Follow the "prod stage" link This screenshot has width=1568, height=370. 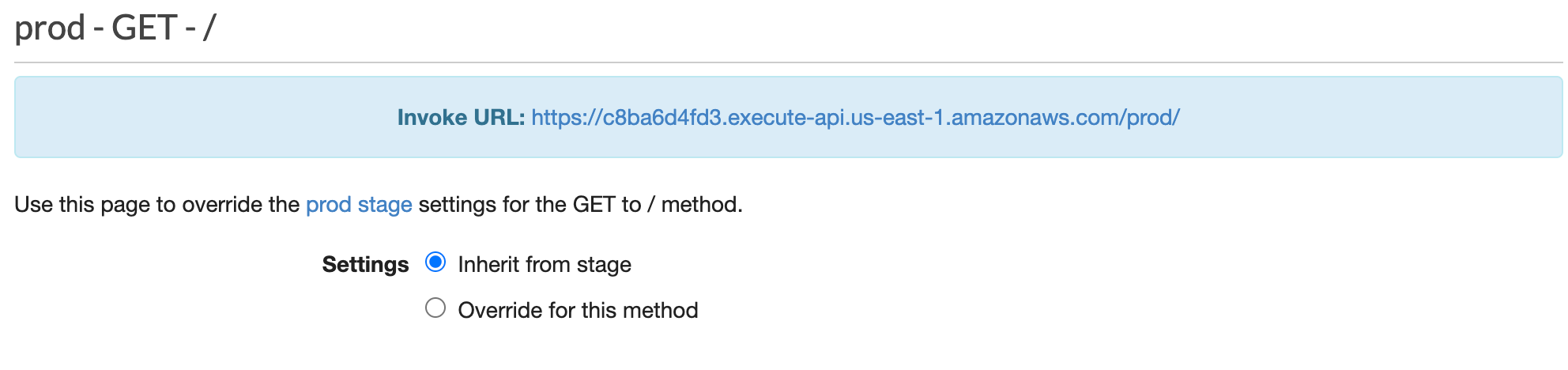[359, 205]
